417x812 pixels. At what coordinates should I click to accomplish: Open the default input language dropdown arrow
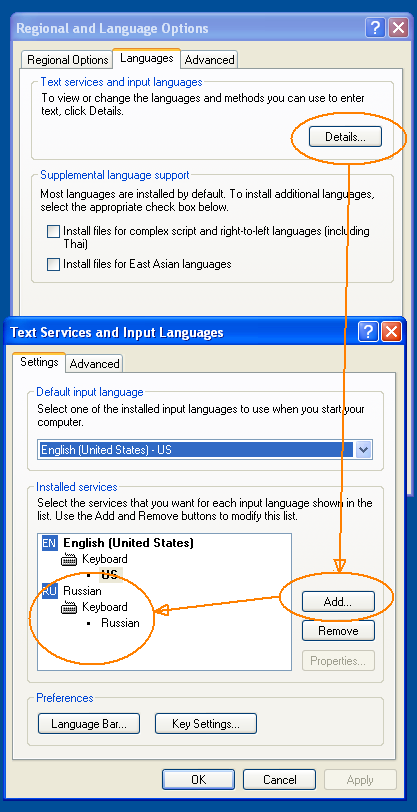[364, 450]
